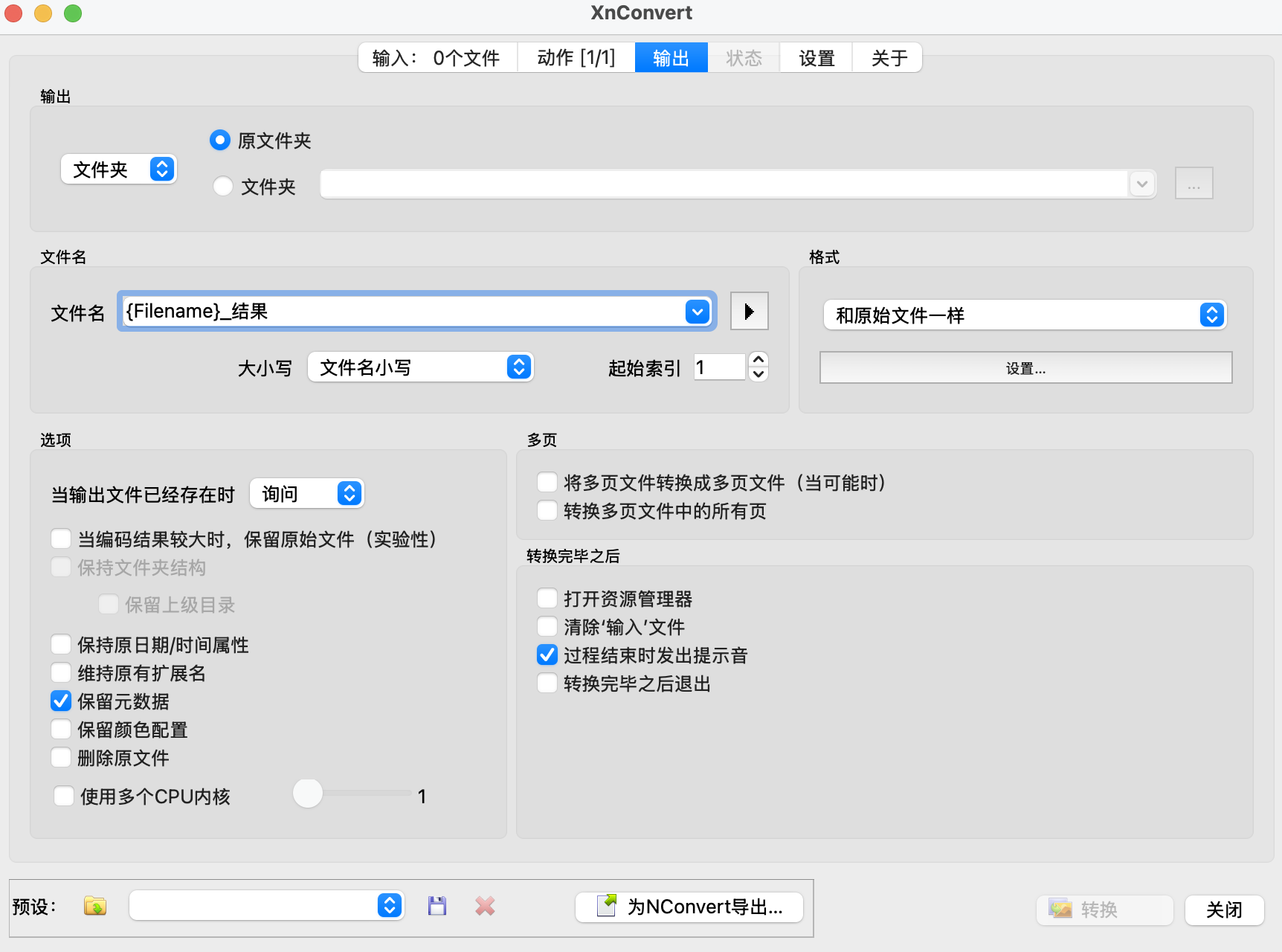
Task: Click the {Filename}_结果 filename input field
Action: tap(402, 312)
